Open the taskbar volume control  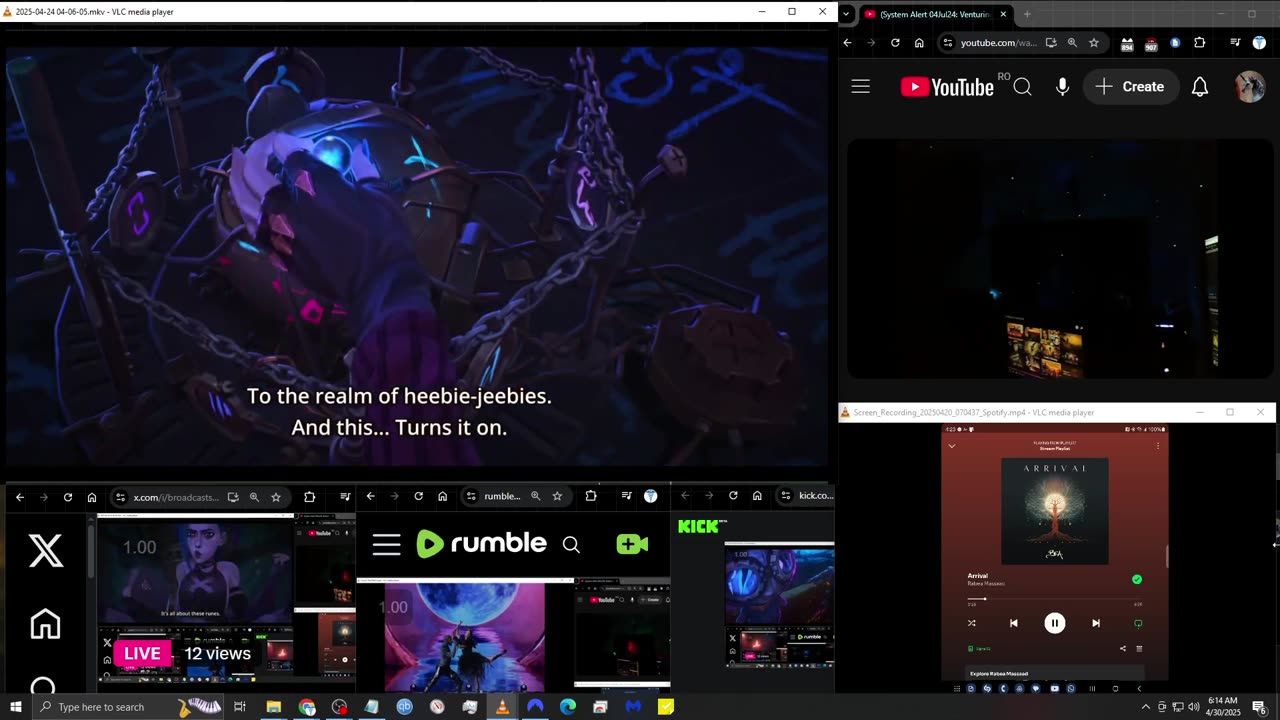[x=1194, y=707]
